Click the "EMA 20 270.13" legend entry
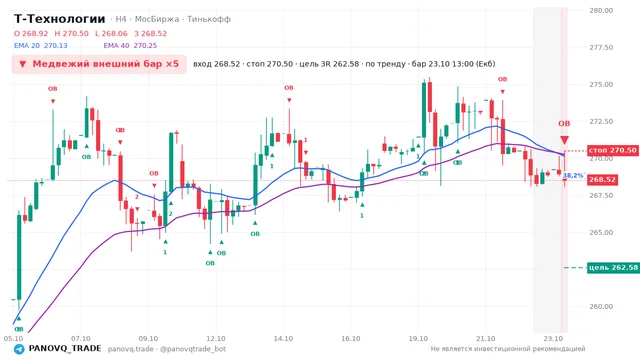Screen dimensions: 640x360 click(x=41, y=45)
